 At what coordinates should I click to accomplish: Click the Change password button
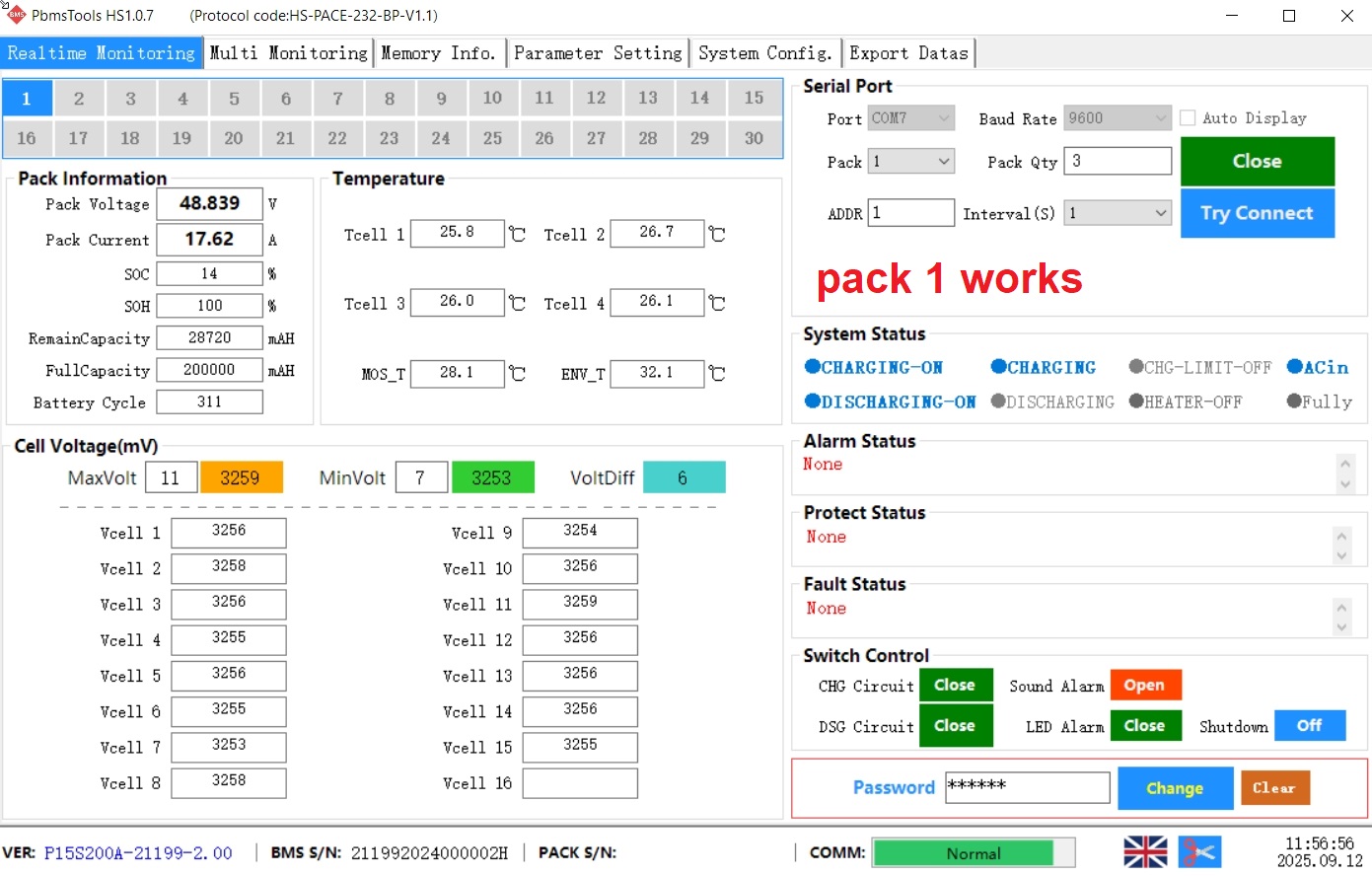[x=1175, y=788]
